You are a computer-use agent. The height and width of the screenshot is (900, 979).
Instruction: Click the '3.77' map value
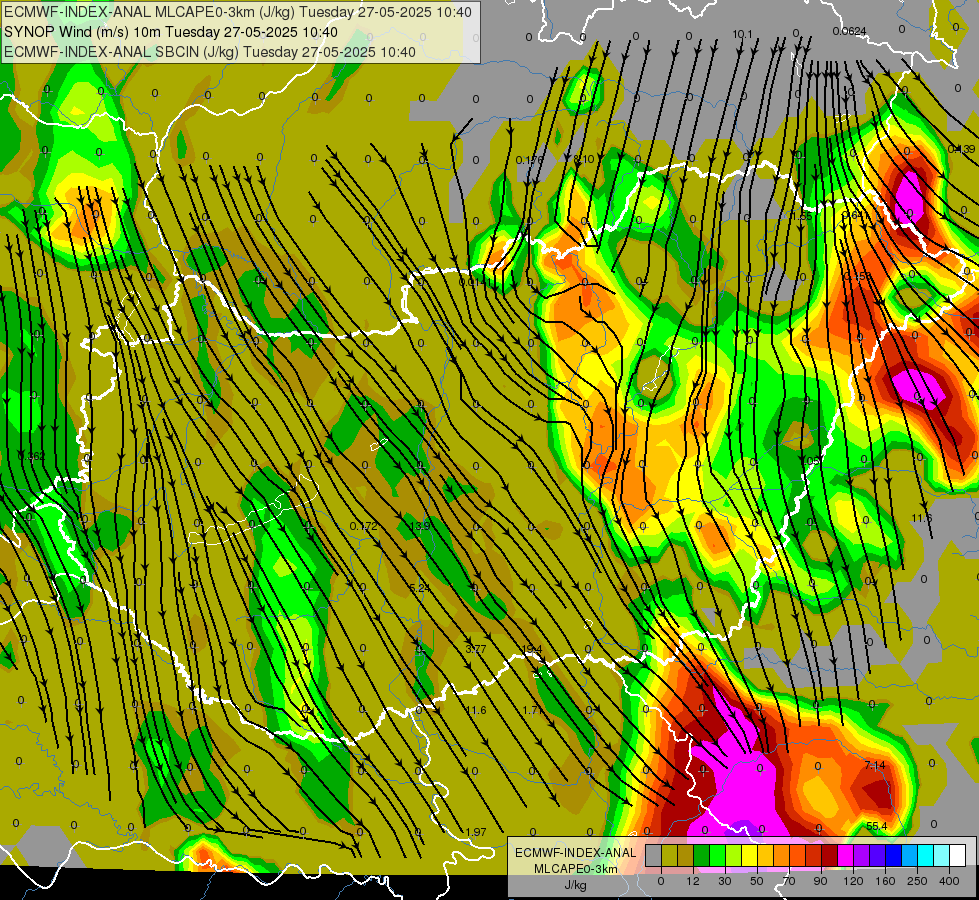(x=476, y=650)
